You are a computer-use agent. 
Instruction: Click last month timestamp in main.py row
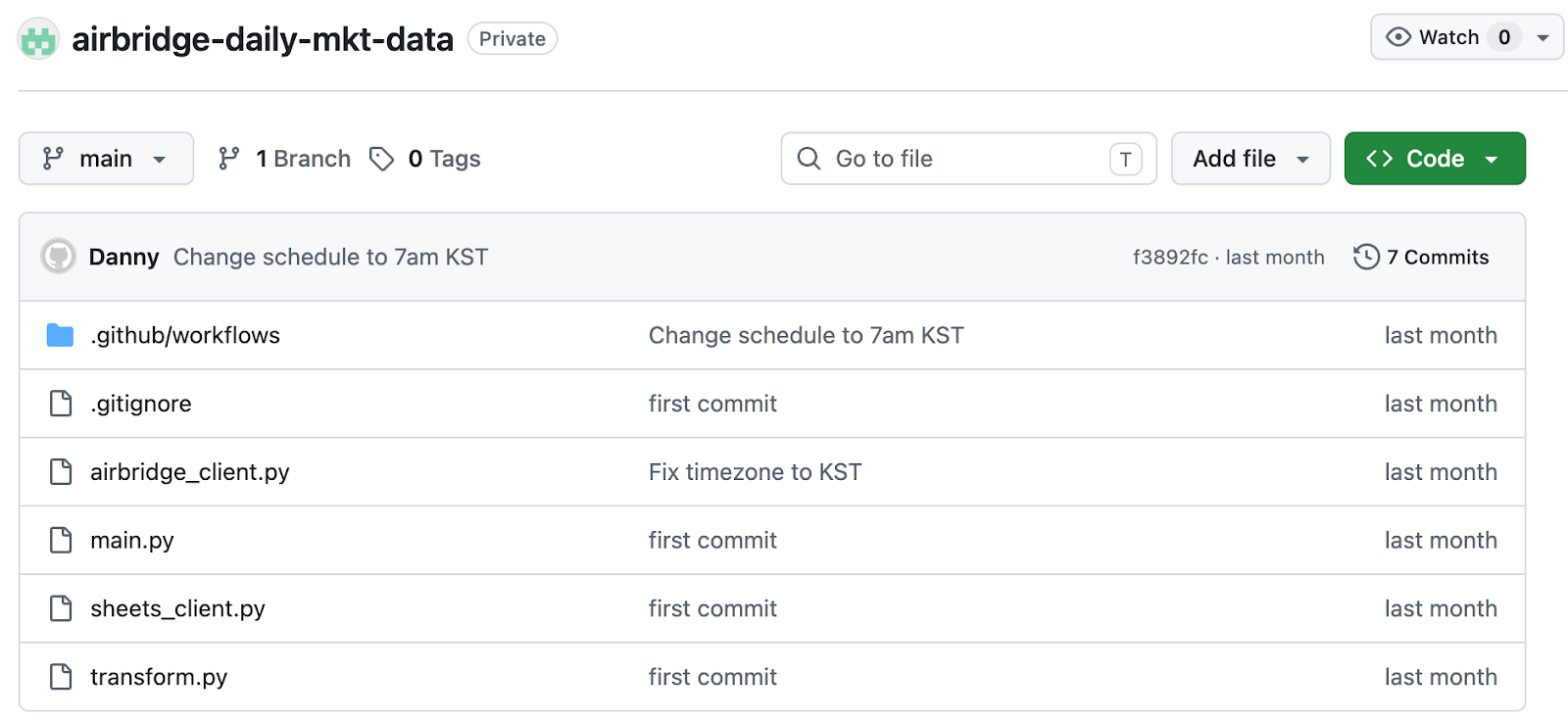click(x=1441, y=541)
